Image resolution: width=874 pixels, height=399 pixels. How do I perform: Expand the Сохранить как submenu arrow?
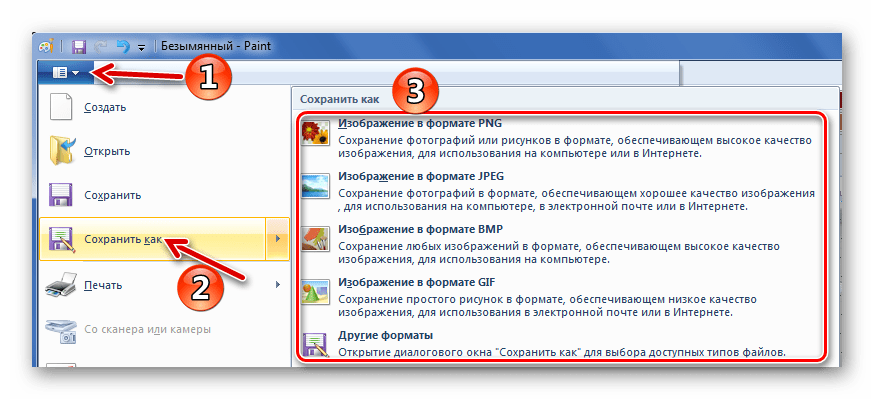click(278, 239)
